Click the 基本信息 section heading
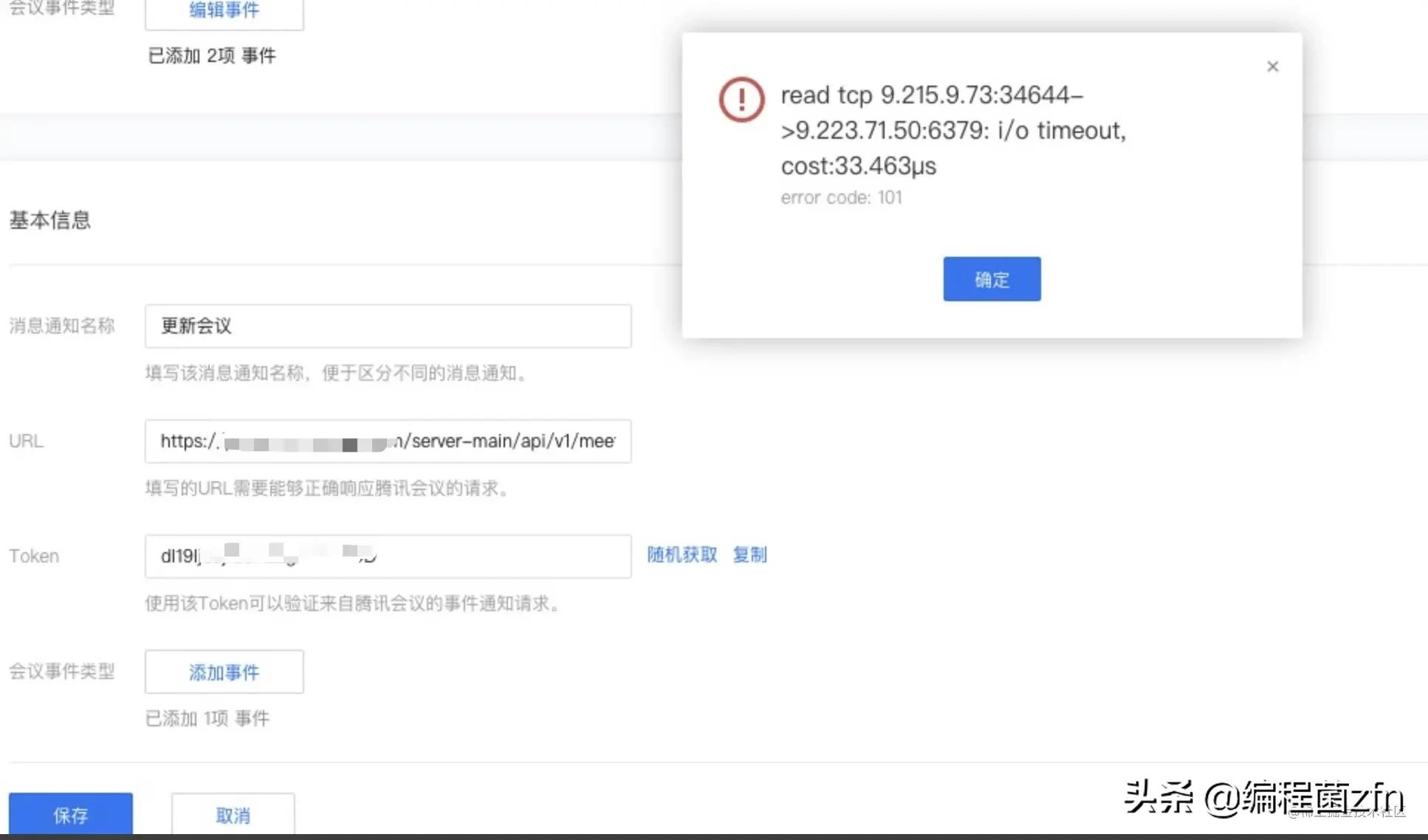This screenshot has width=1428, height=840. pyautogui.click(x=49, y=220)
